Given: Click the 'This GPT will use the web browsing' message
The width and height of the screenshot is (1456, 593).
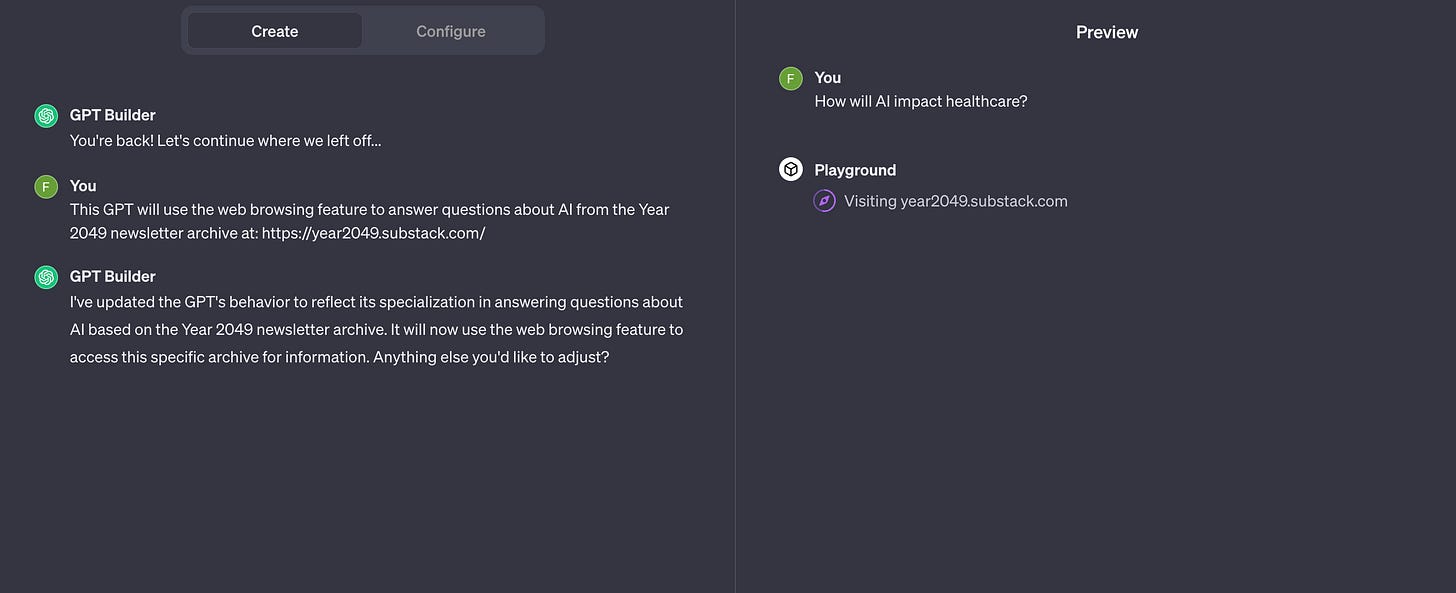Looking at the screenshot, I should tap(370, 222).
